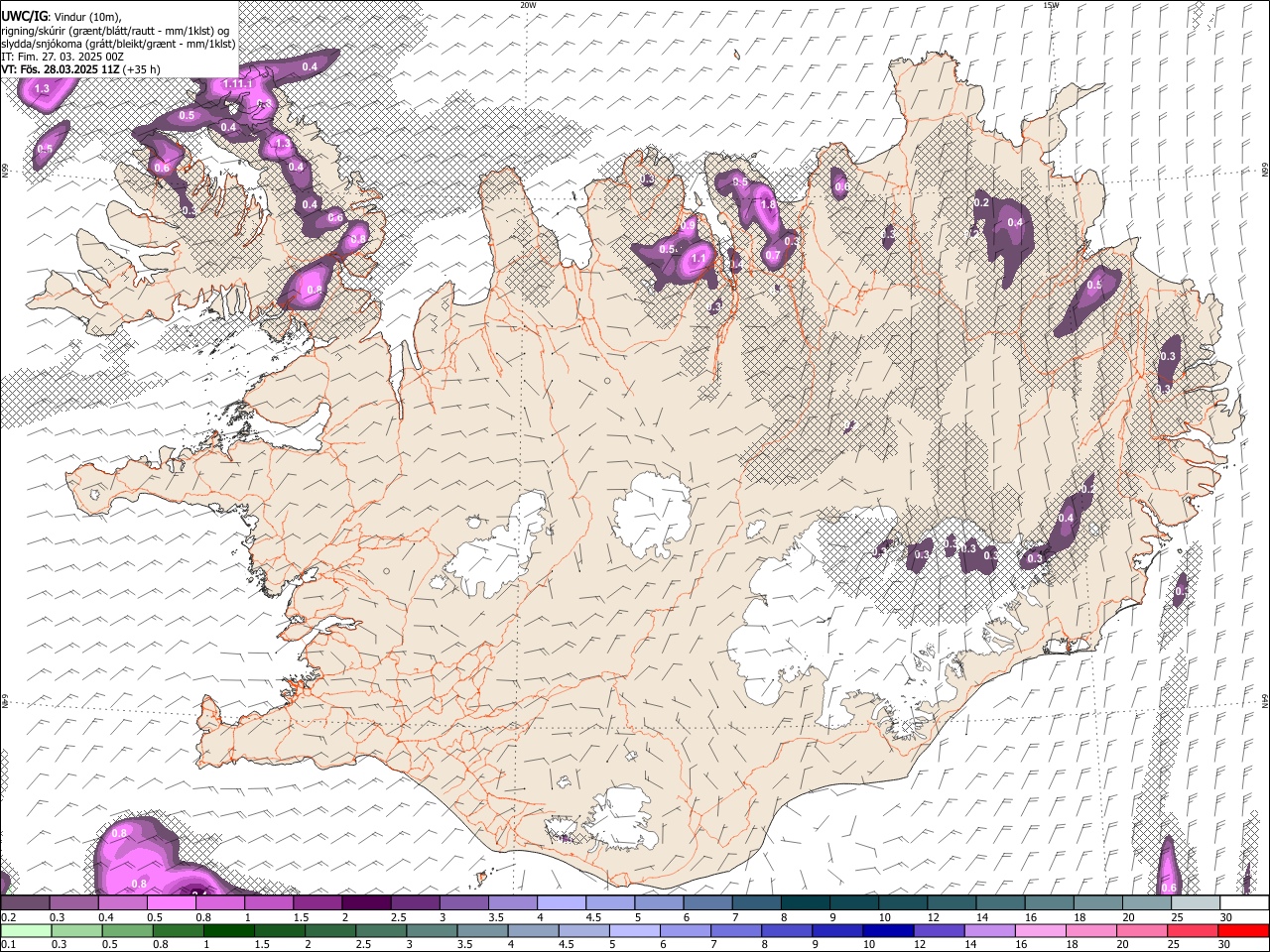The width and height of the screenshot is (1270, 952).
Task: Click the 15W longitude label
Action: (1051, 5)
